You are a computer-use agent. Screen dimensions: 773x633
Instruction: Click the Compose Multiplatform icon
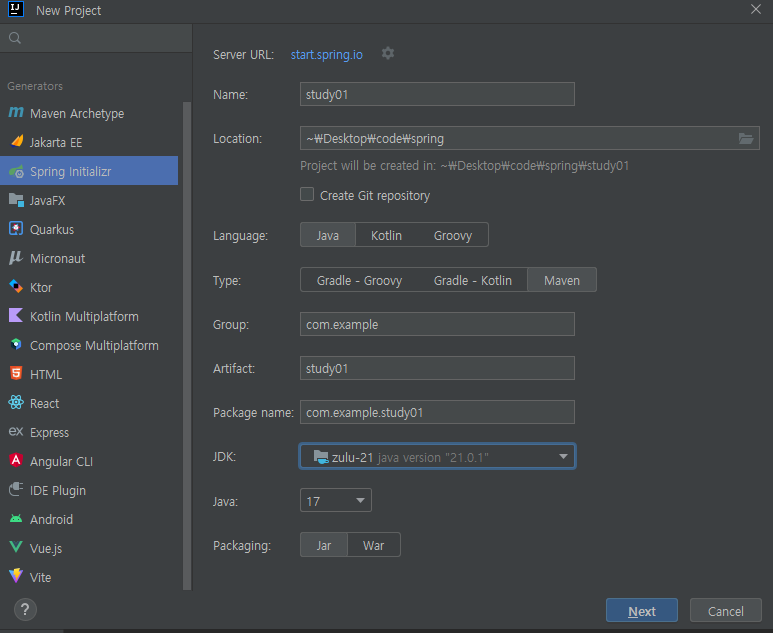pyautogui.click(x=16, y=345)
